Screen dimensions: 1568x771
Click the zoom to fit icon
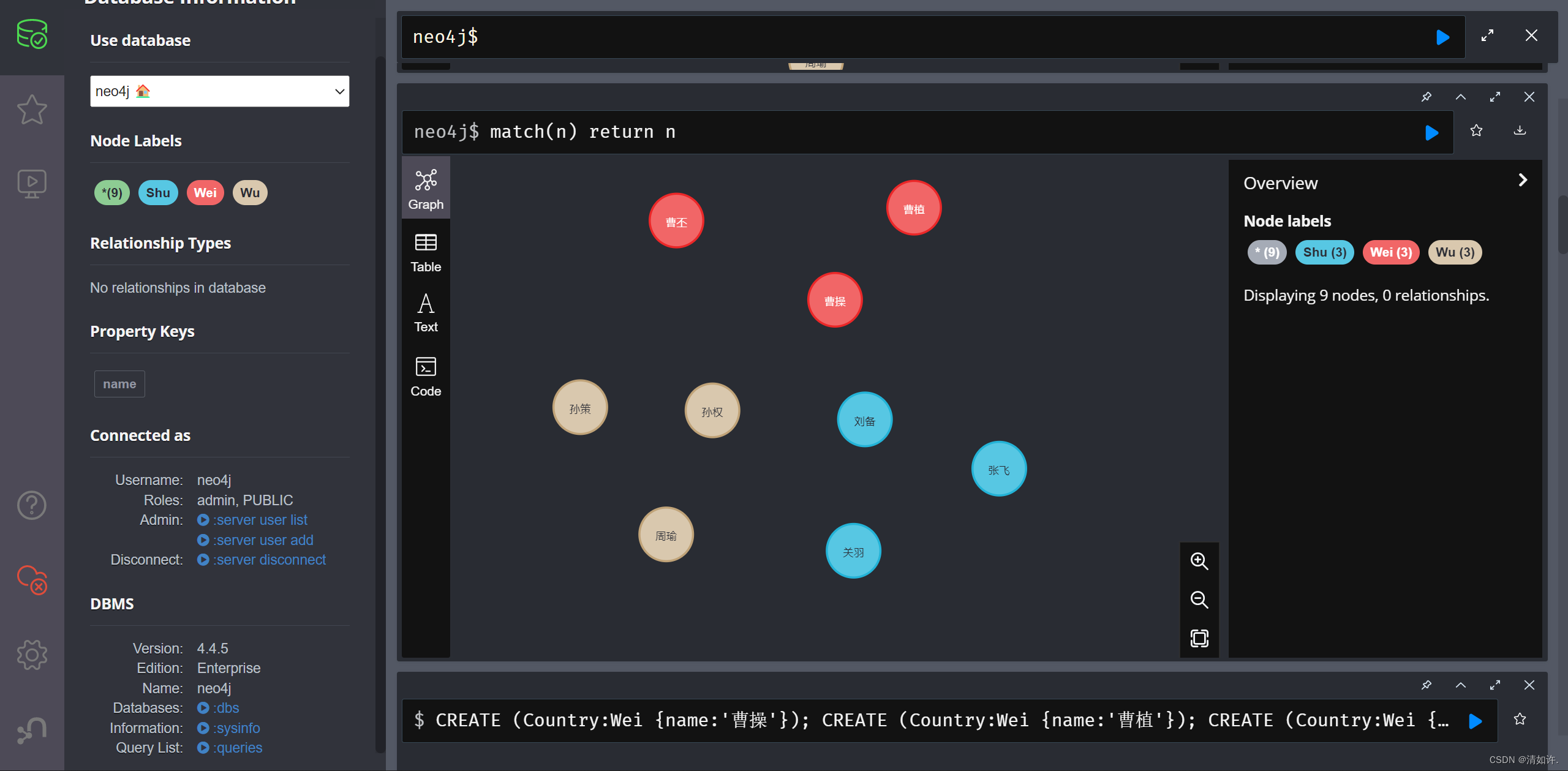(x=1199, y=638)
